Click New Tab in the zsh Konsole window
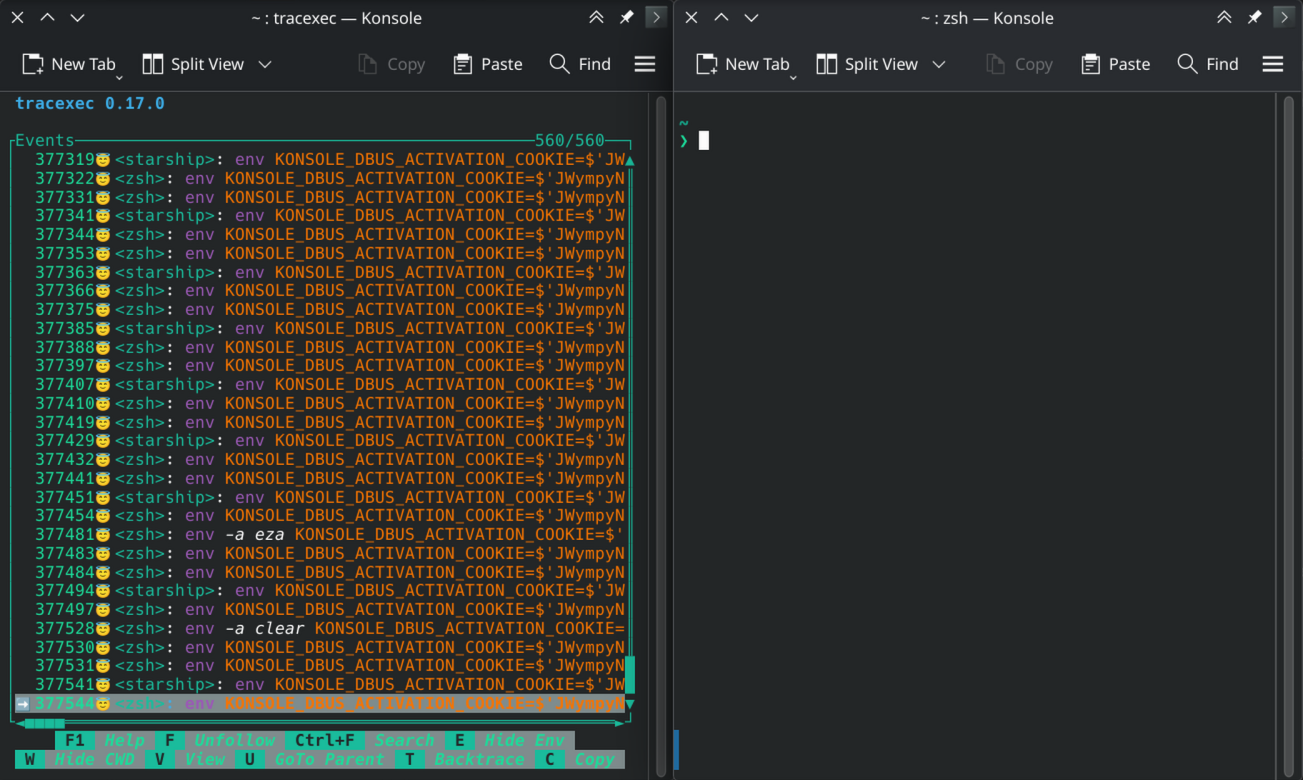 (x=742, y=64)
